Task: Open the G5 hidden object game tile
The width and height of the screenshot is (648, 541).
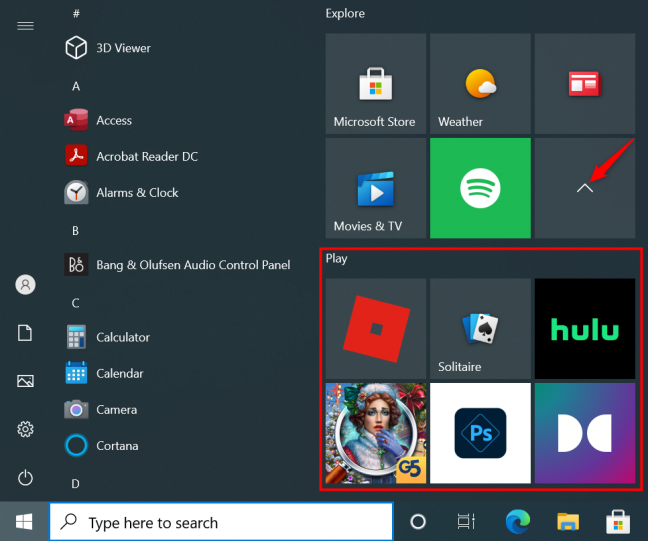Action: click(376, 433)
